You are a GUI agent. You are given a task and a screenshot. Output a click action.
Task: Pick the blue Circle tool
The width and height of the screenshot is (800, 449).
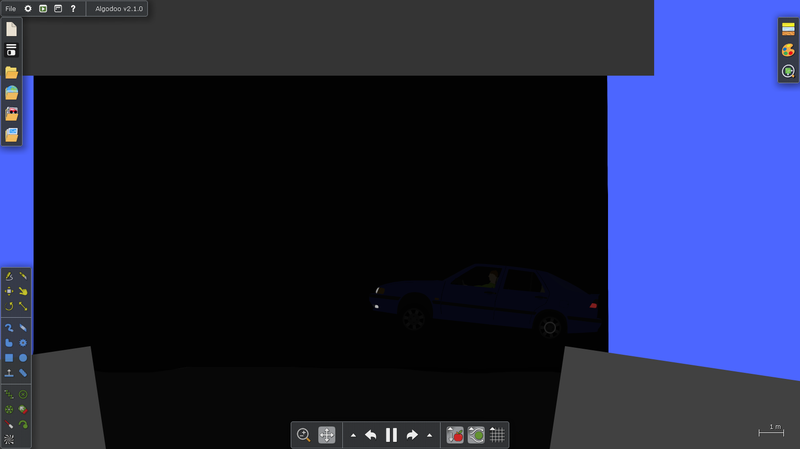23,358
